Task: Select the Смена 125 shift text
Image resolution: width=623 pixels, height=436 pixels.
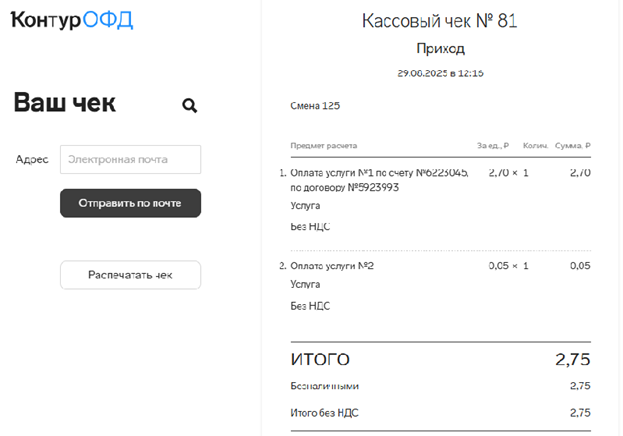Action: [315, 106]
